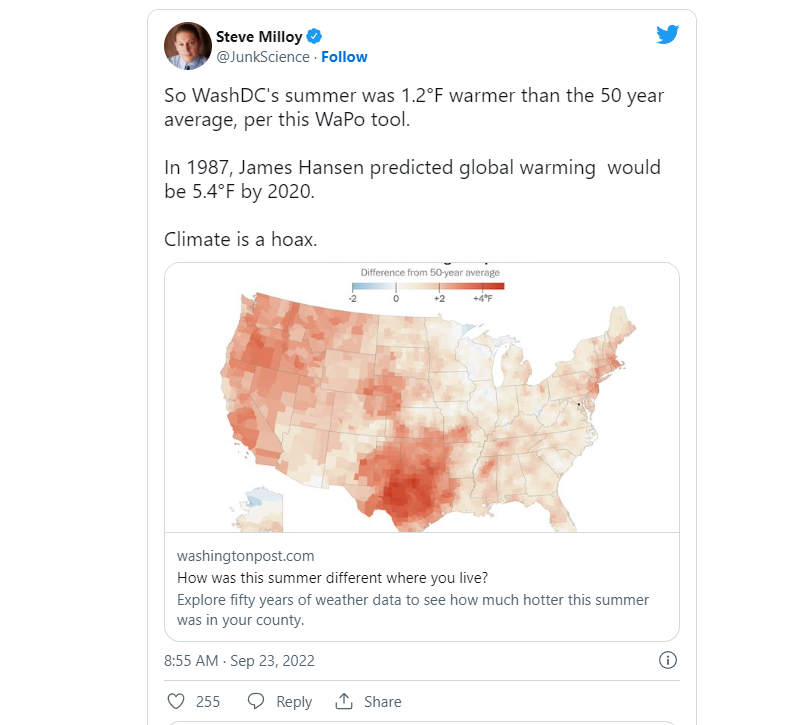Viewport: 809px width, 725px height.
Task: Click the reply speech bubble icon
Action: [256, 701]
